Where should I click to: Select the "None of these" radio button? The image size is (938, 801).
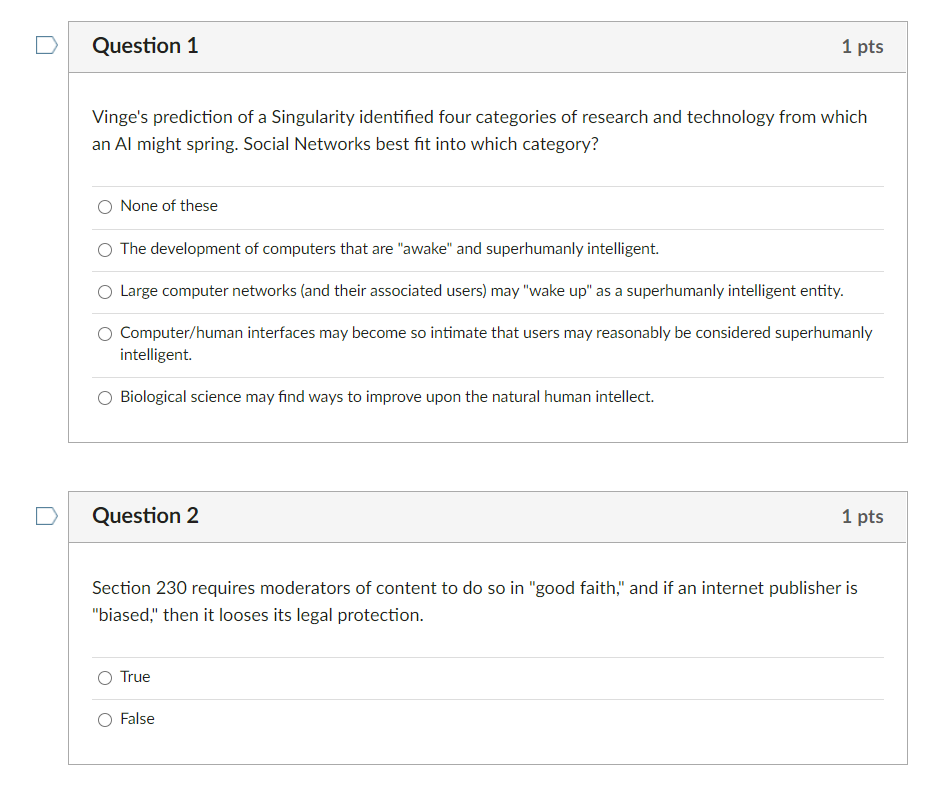click(x=105, y=206)
